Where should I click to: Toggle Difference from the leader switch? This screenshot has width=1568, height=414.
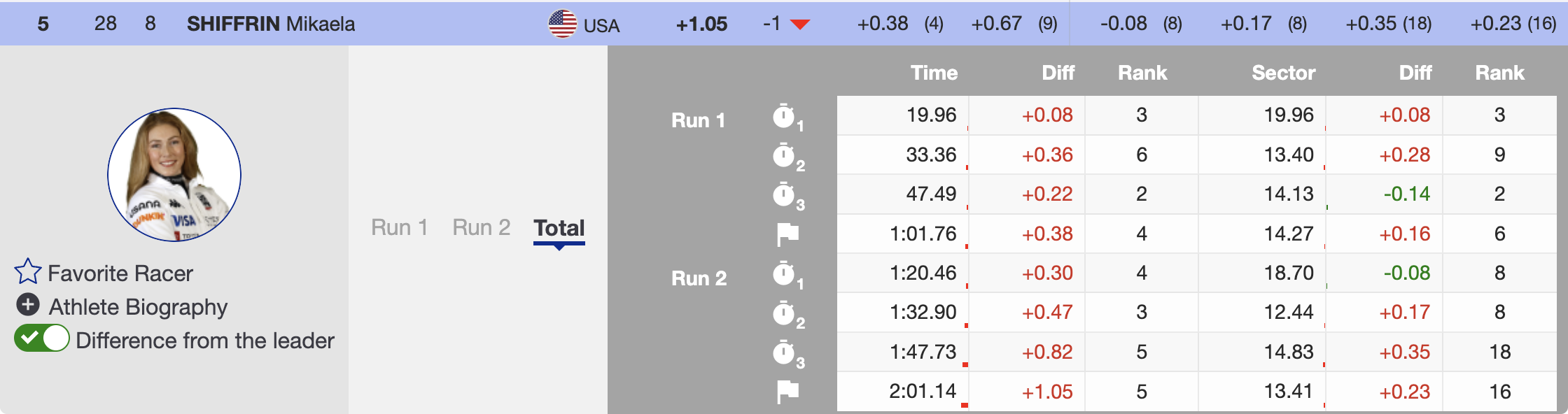point(42,338)
